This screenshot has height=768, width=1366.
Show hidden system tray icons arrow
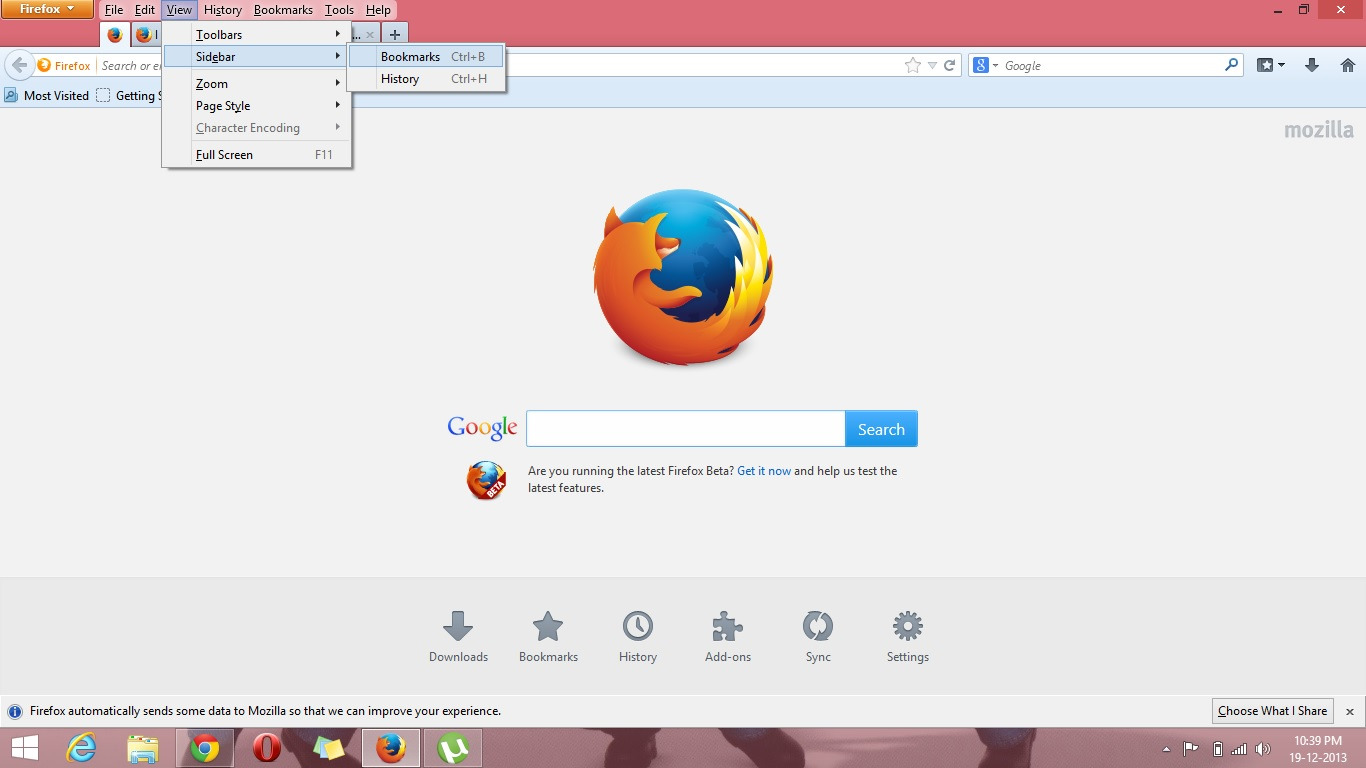click(x=1166, y=749)
